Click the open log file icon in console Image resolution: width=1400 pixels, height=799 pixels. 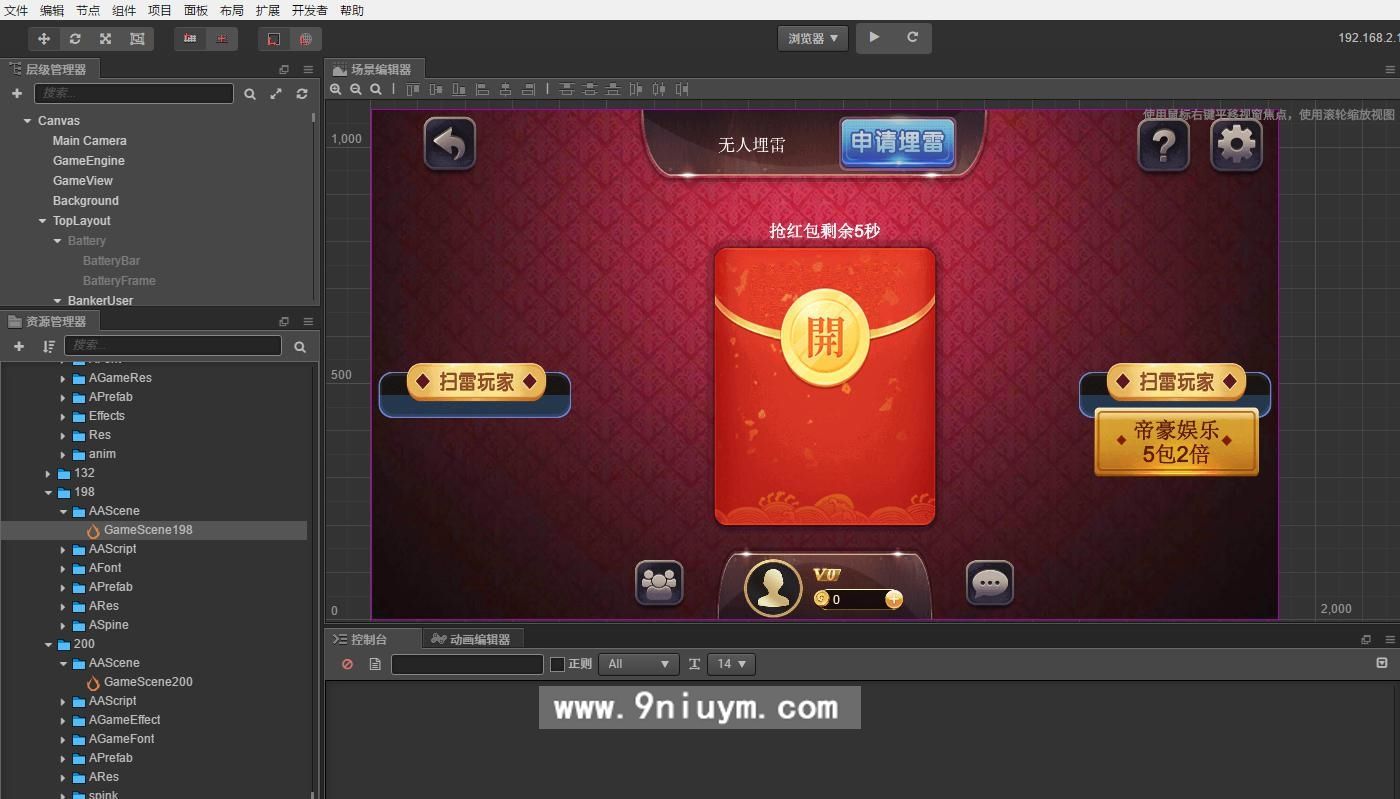[376, 663]
